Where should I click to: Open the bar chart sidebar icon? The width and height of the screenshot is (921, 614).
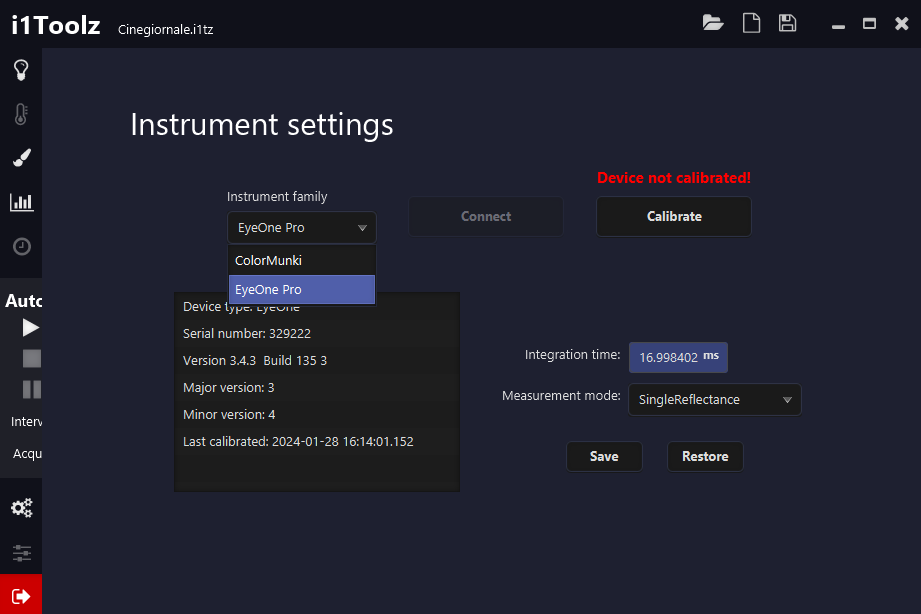coord(21,202)
